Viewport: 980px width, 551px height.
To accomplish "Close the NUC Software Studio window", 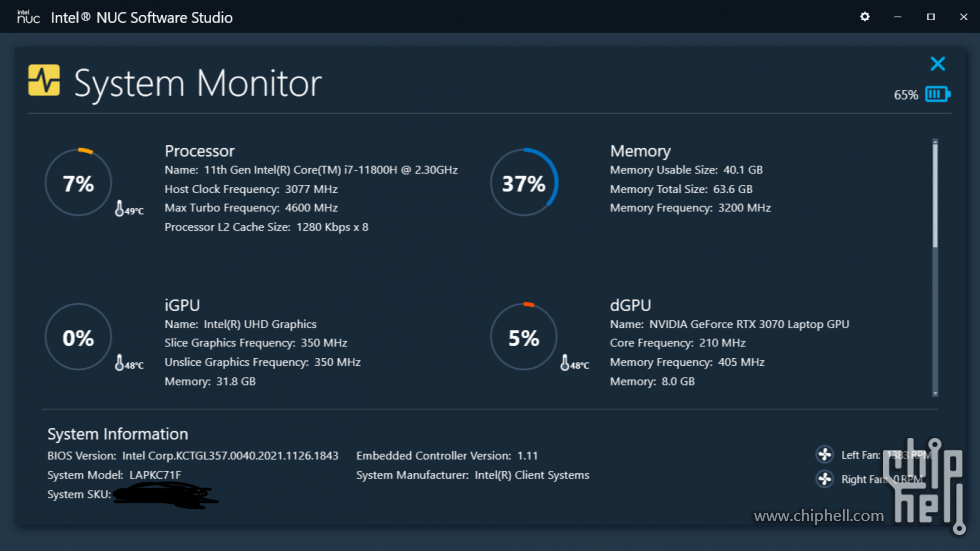I will (x=963, y=17).
